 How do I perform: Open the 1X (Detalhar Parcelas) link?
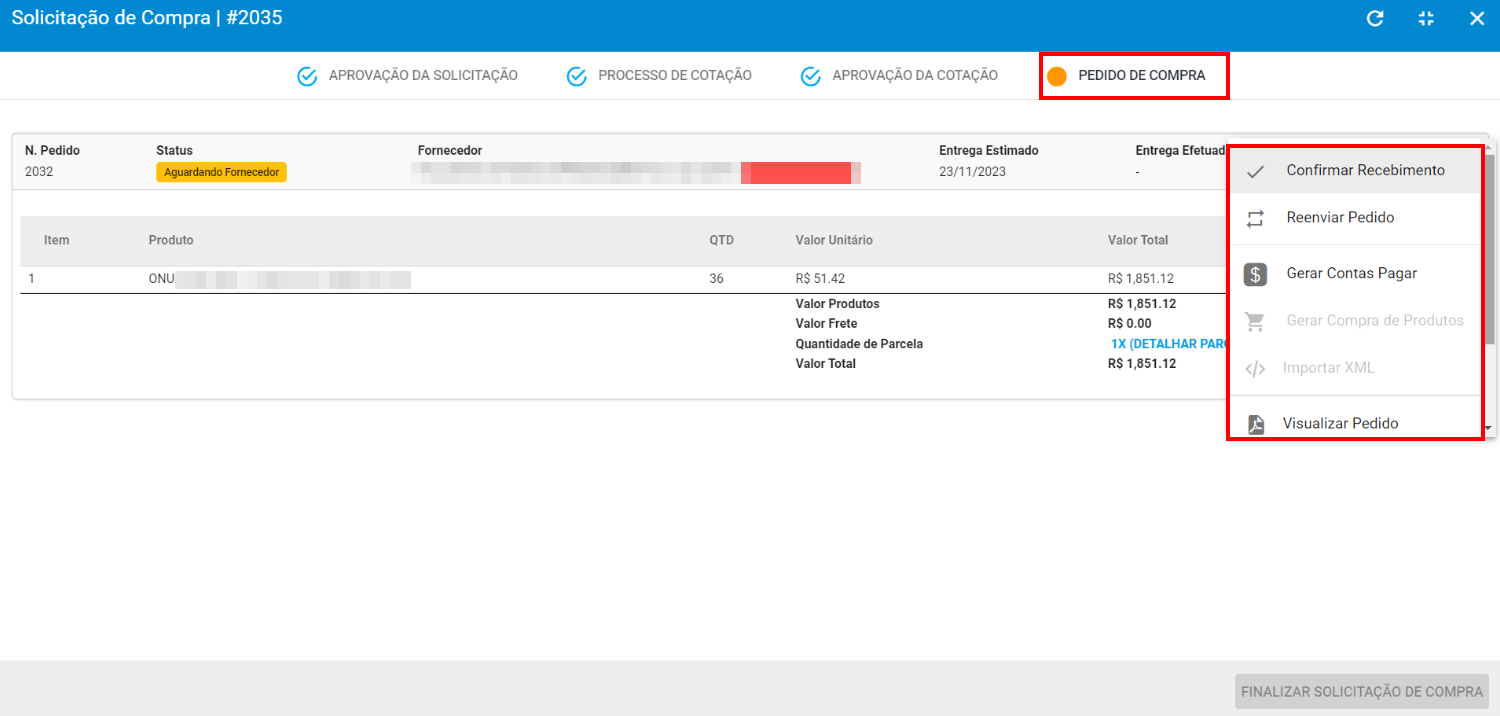point(1168,344)
